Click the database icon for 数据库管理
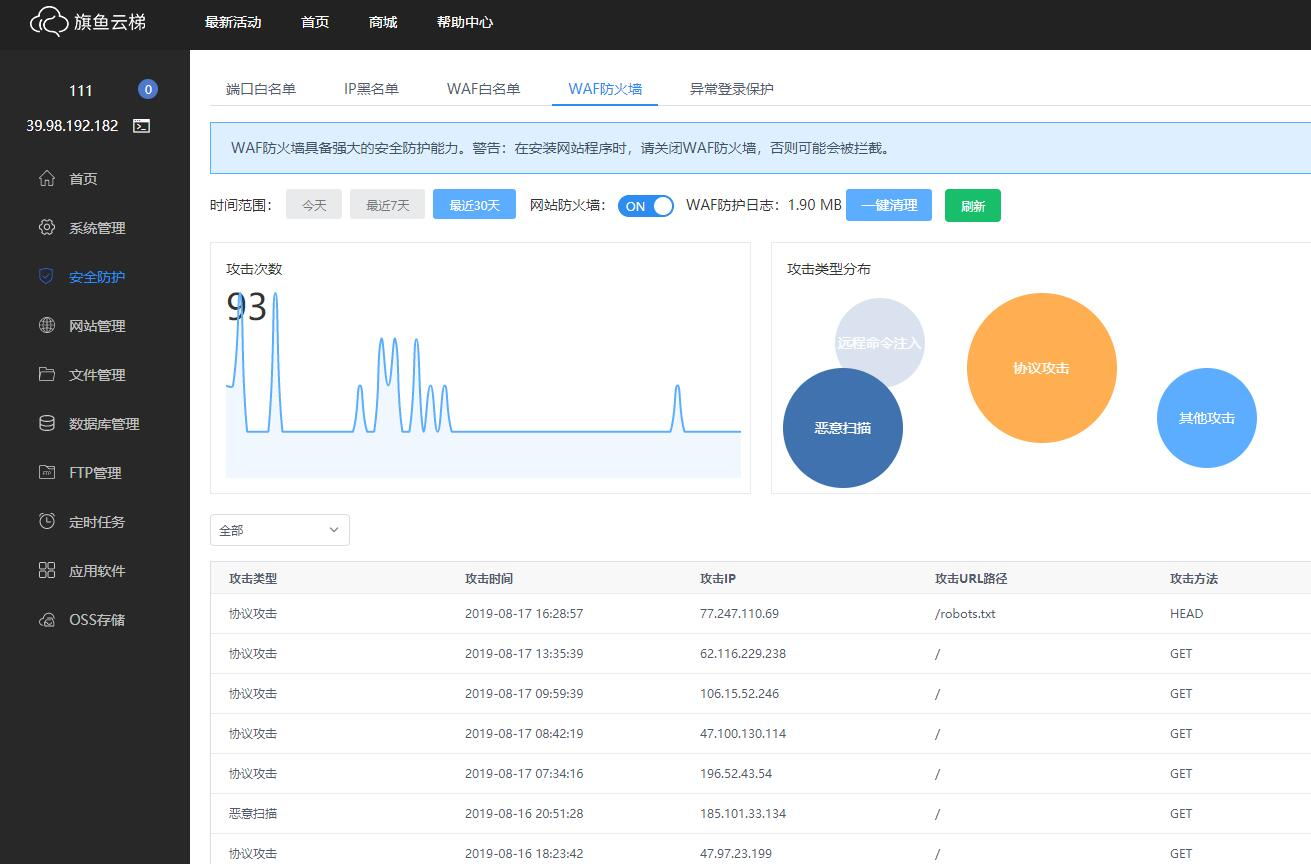This screenshot has width=1311, height=864. [x=47, y=423]
